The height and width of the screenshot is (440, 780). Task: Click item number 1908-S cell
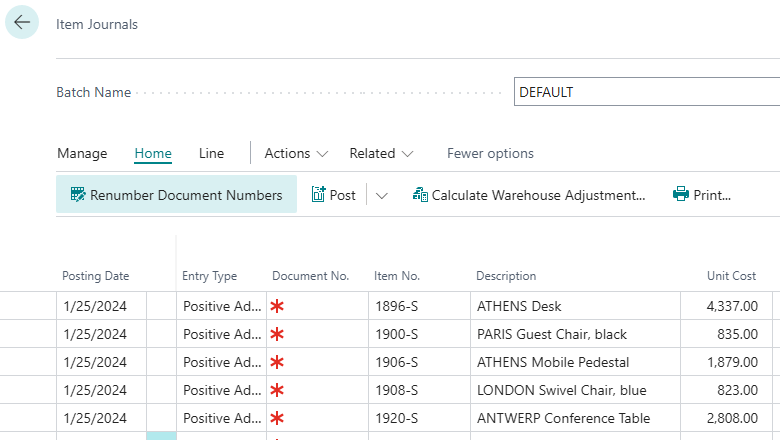point(396,390)
